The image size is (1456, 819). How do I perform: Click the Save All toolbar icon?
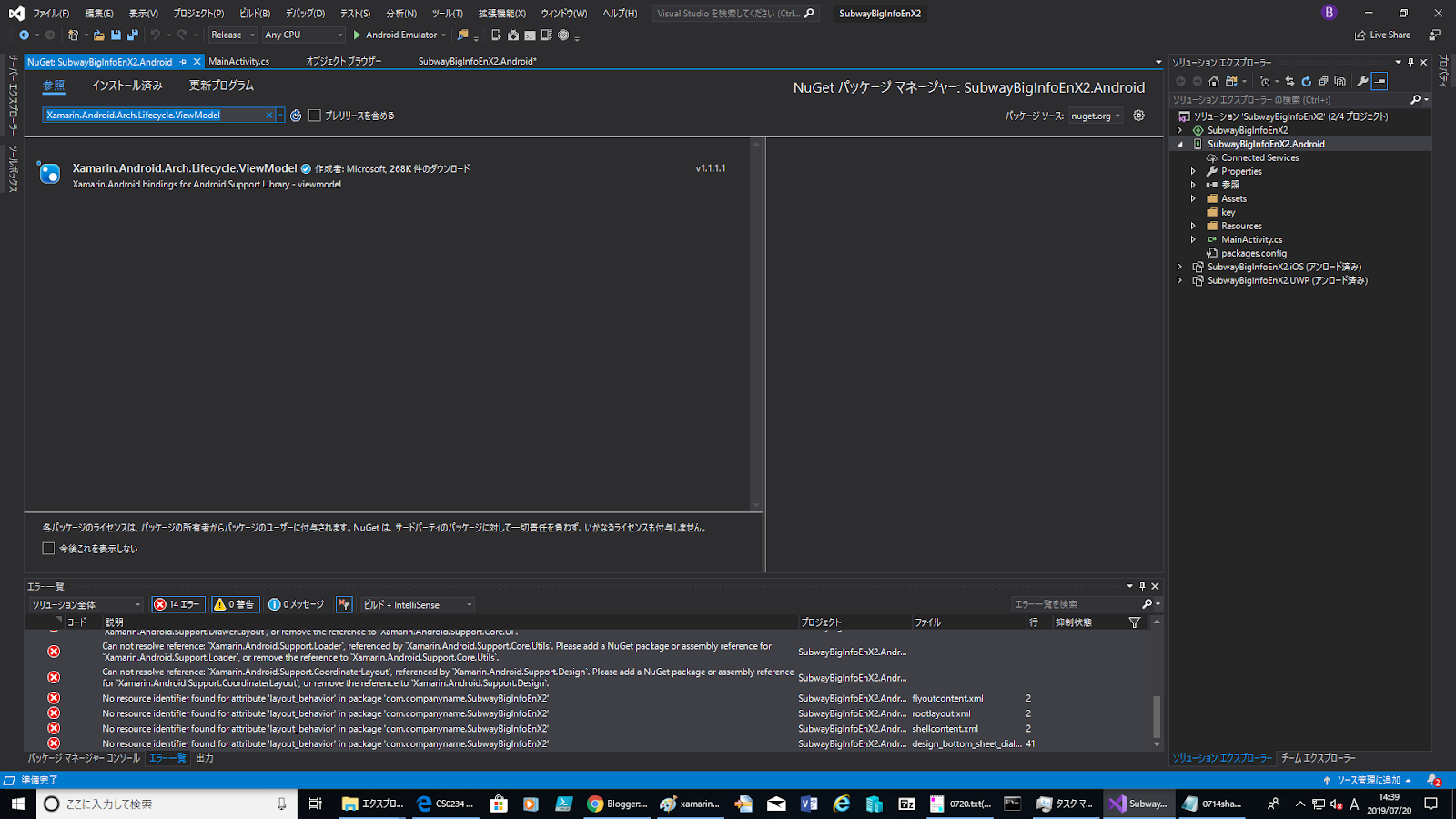(133, 35)
